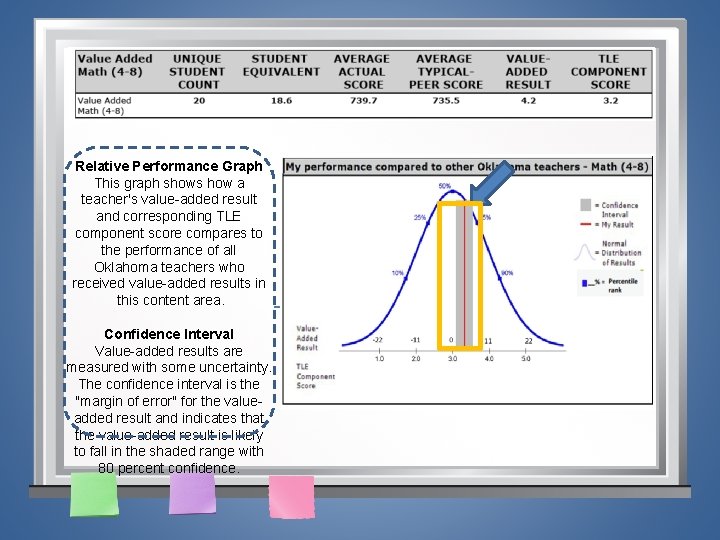Click the typical-peer score "735.5"
Viewport: 720px width, 540px height.
[445, 101]
